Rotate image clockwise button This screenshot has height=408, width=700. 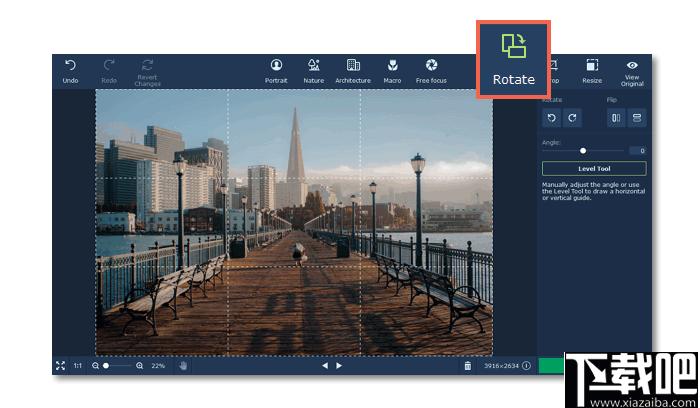572,118
